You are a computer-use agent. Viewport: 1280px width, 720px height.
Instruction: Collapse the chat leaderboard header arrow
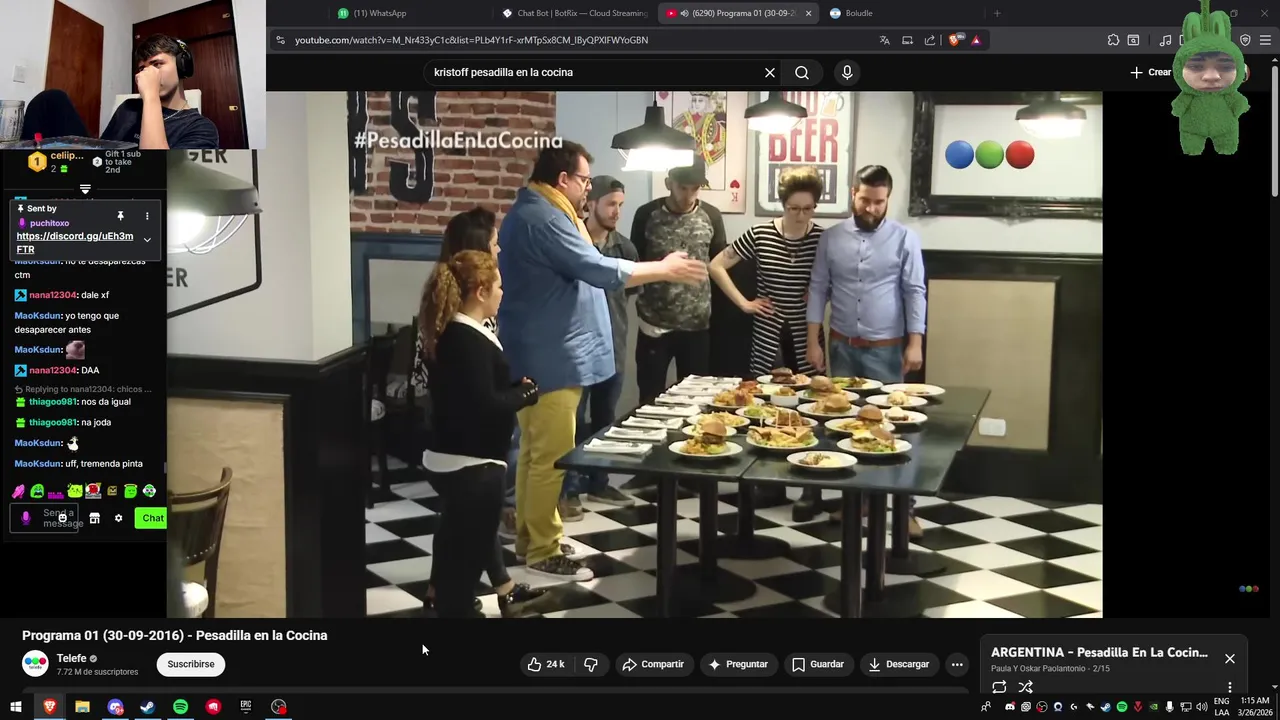pos(85,189)
